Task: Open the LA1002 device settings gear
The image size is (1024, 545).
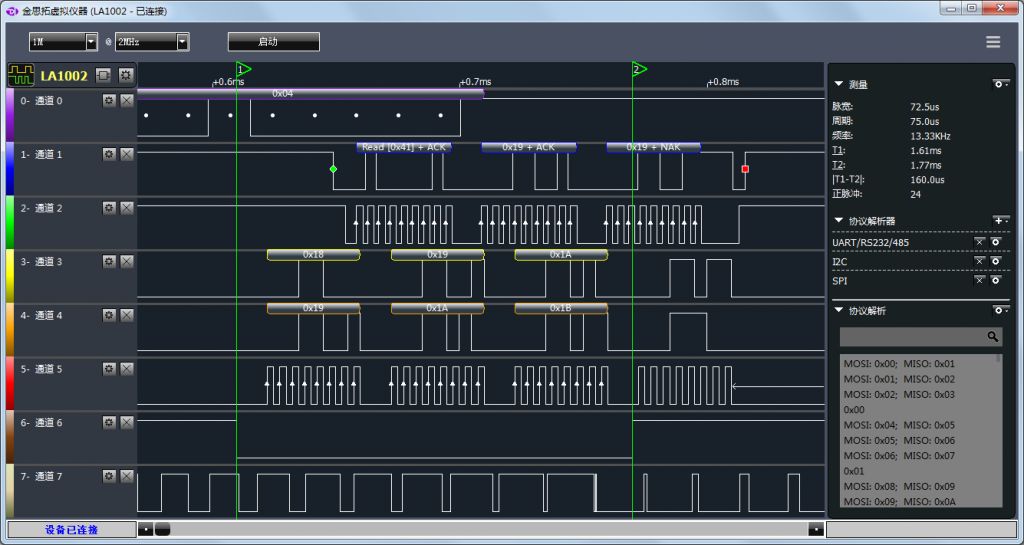Action: 125,75
